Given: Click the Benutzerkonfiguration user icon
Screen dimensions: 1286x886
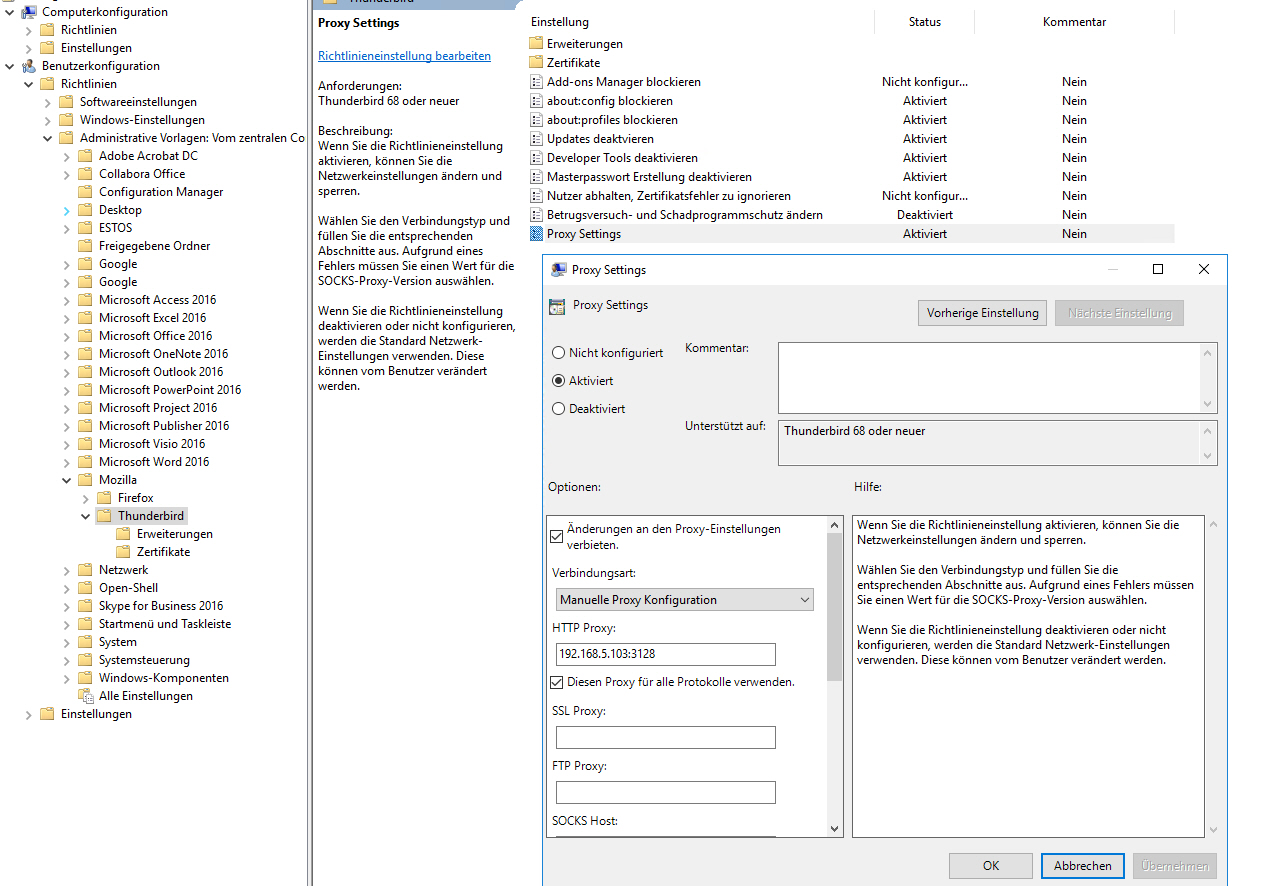Looking at the screenshot, I should pyautogui.click(x=29, y=66).
